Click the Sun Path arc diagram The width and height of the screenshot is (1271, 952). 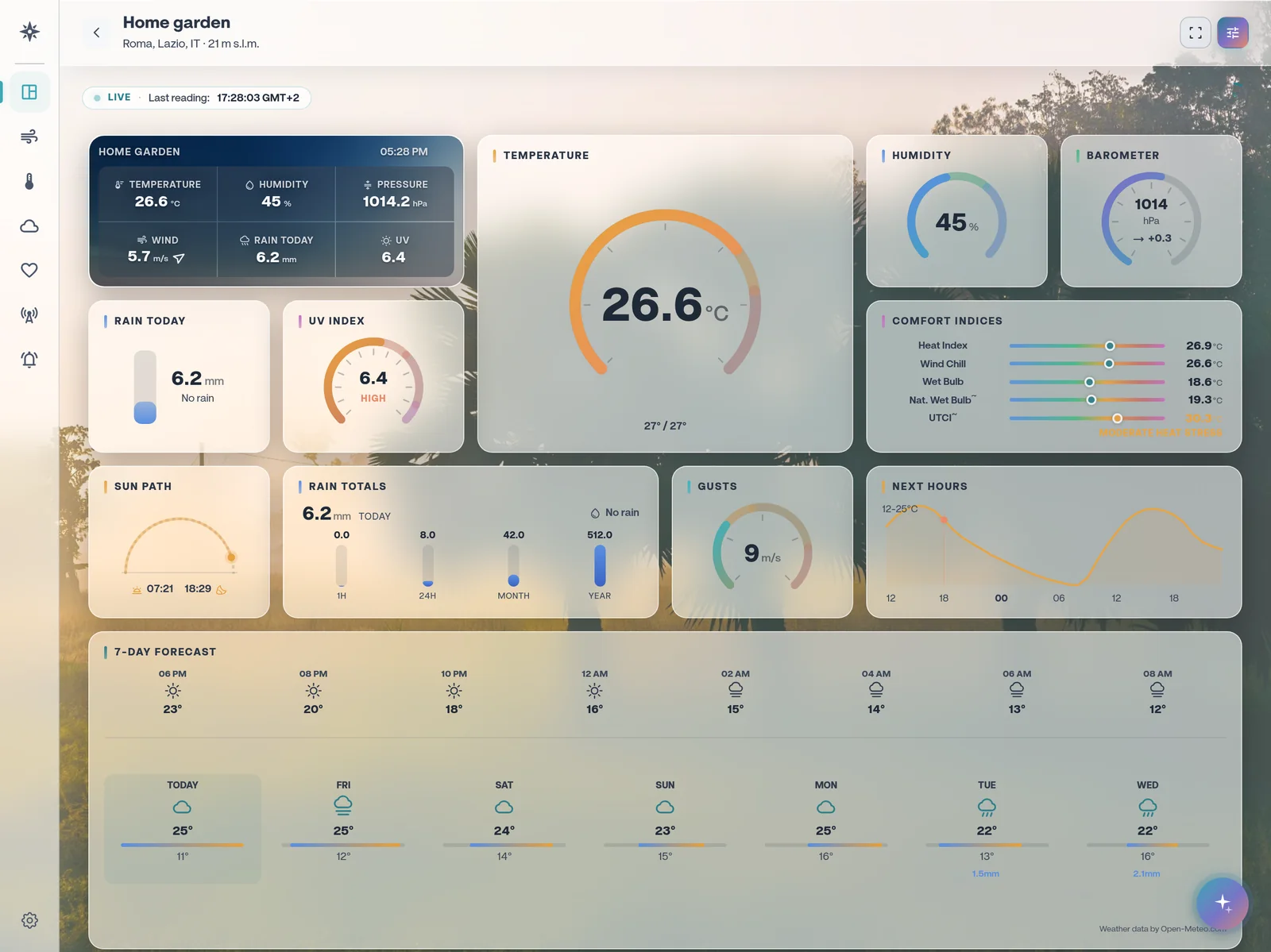(180, 545)
